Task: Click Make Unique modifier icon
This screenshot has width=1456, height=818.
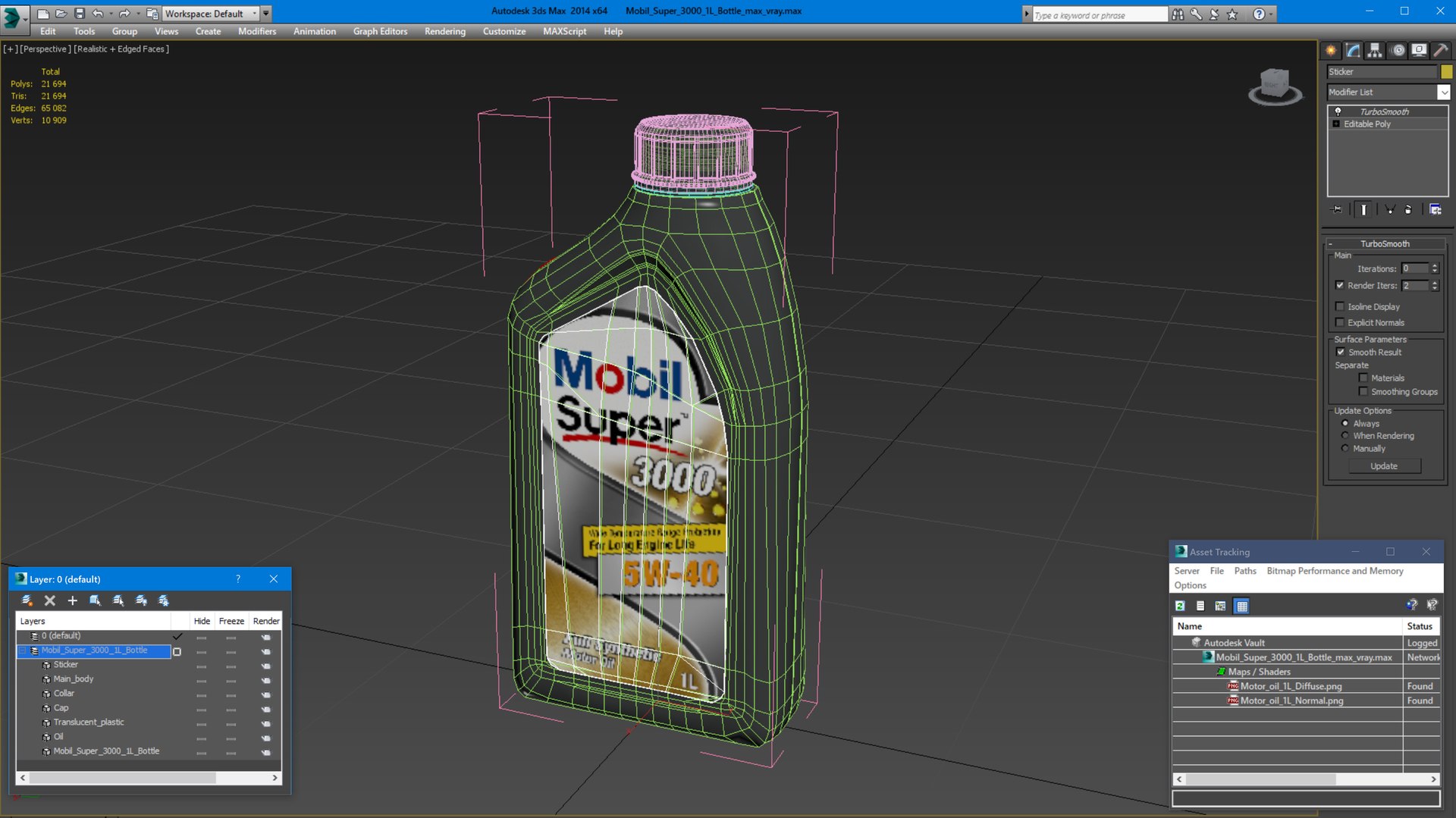Action: click(x=1389, y=209)
